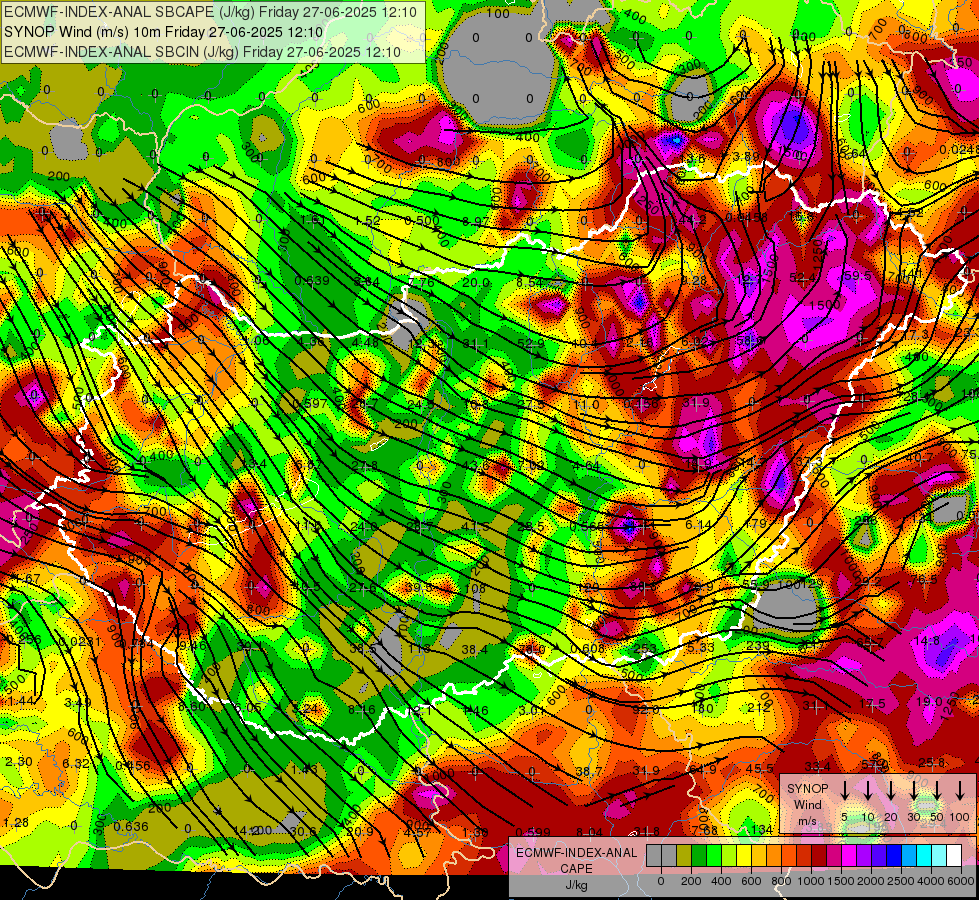Click the 38.4 value on the map
979x900 pixels.
tap(475, 650)
